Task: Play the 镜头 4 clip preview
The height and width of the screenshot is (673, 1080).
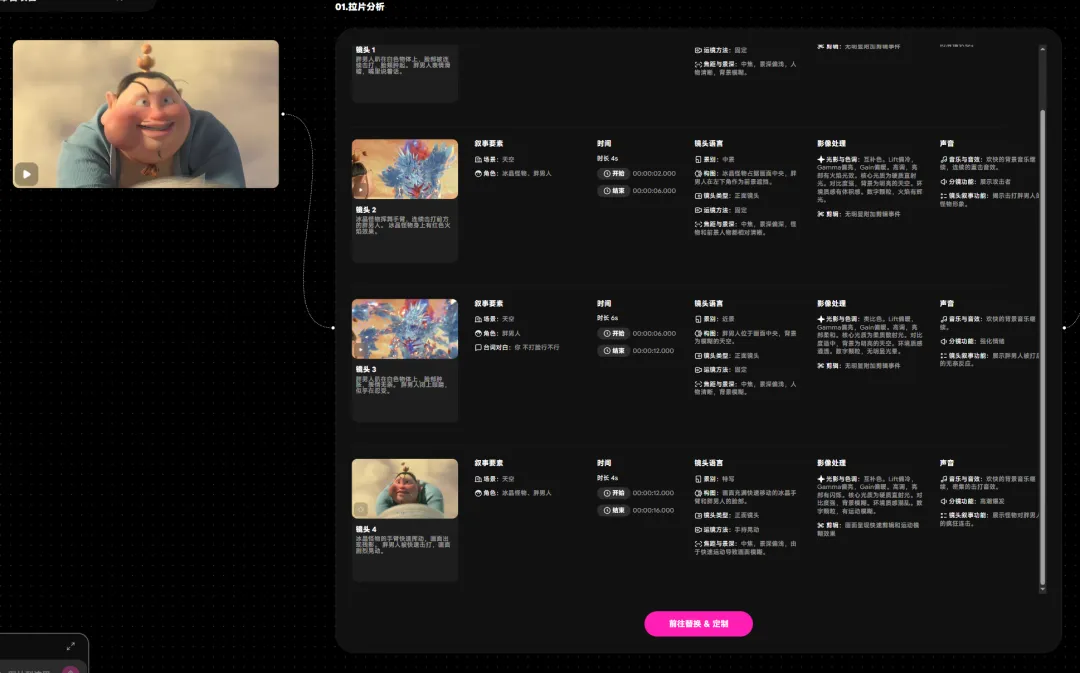Action: pyautogui.click(x=360, y=509)
